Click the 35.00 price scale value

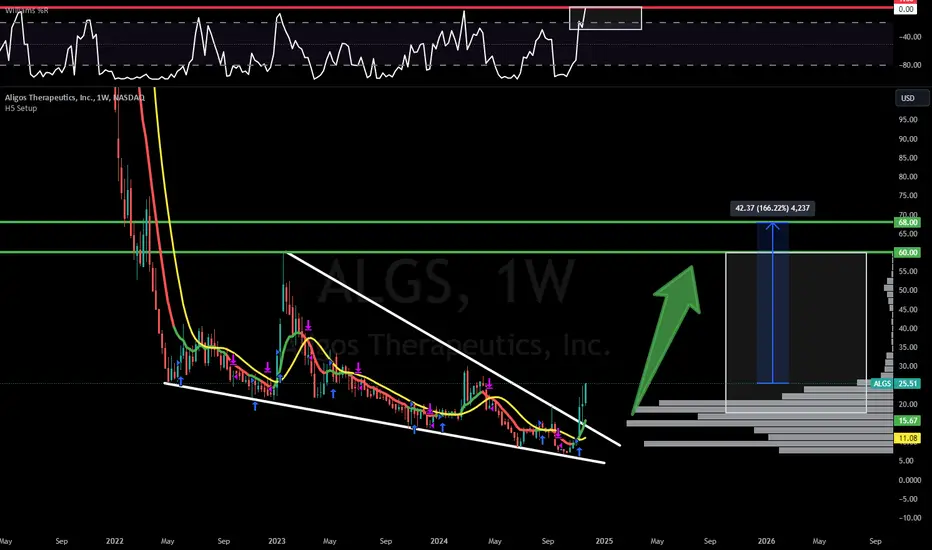click(x=908, y=347)
